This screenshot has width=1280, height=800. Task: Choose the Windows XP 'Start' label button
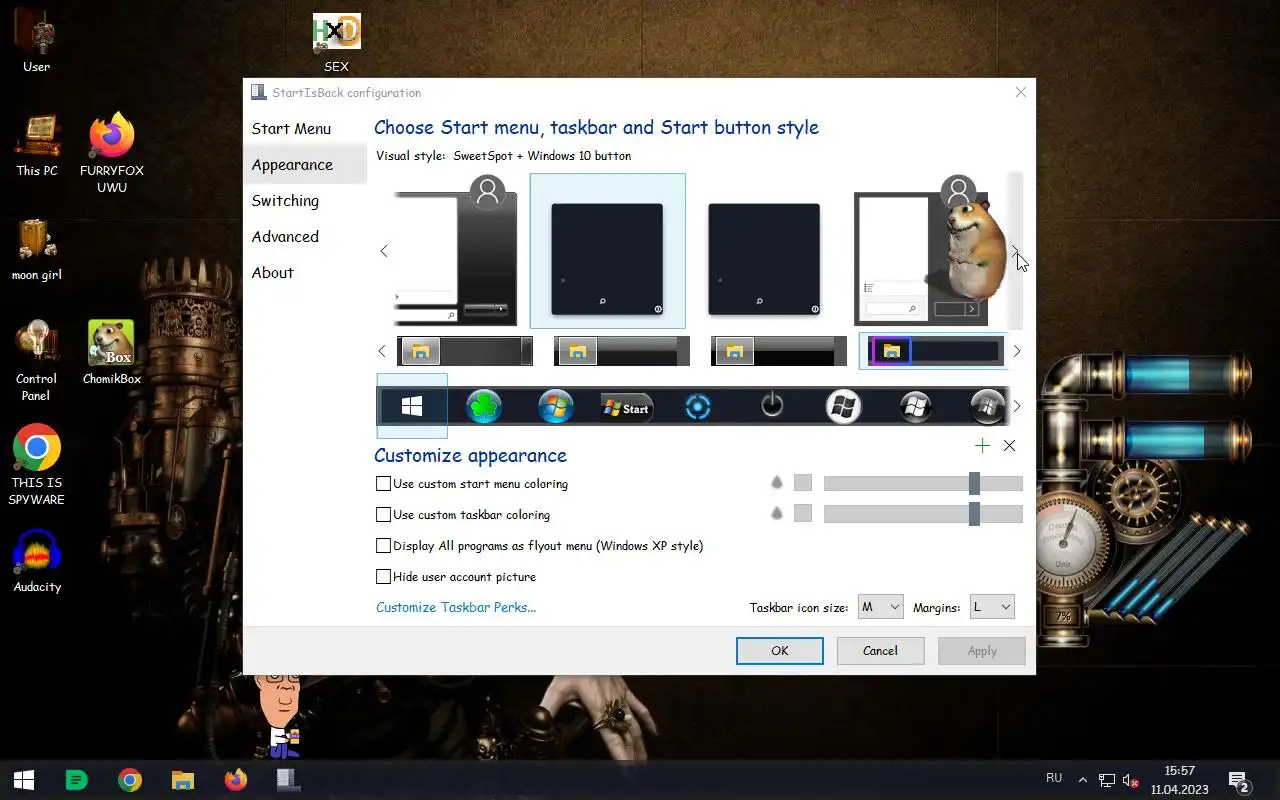click(626, 408)
